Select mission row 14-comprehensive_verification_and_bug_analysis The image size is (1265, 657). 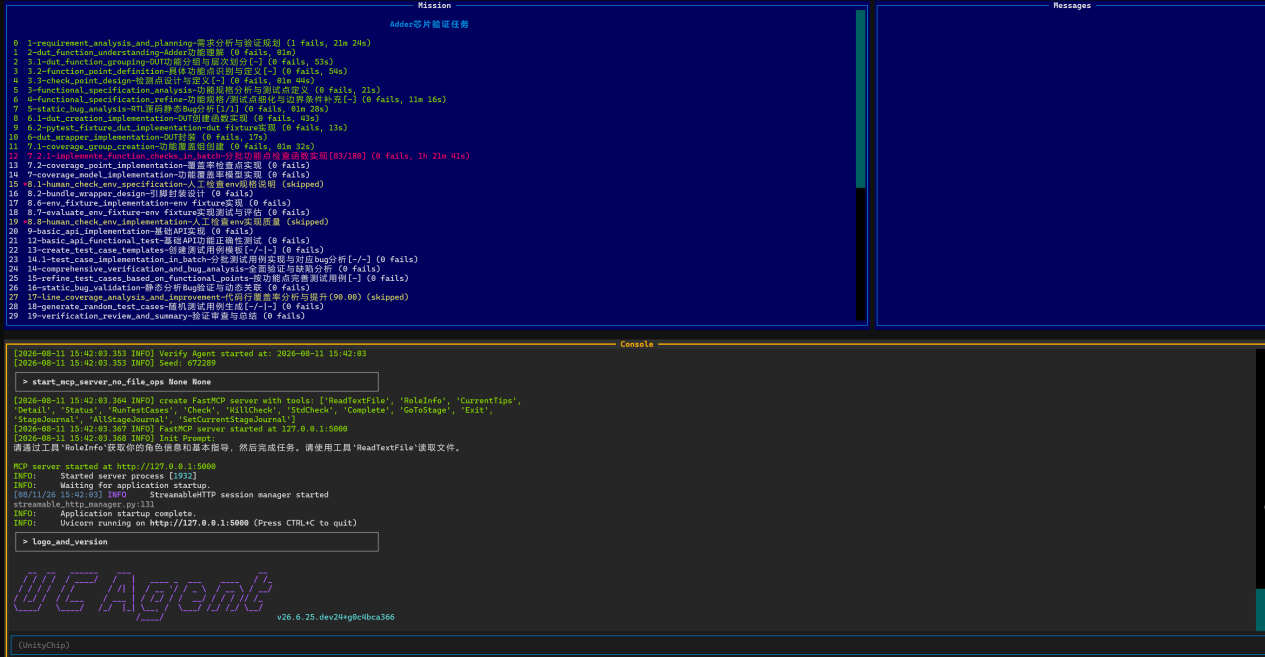pyautogui.click(x=196, y=269)
